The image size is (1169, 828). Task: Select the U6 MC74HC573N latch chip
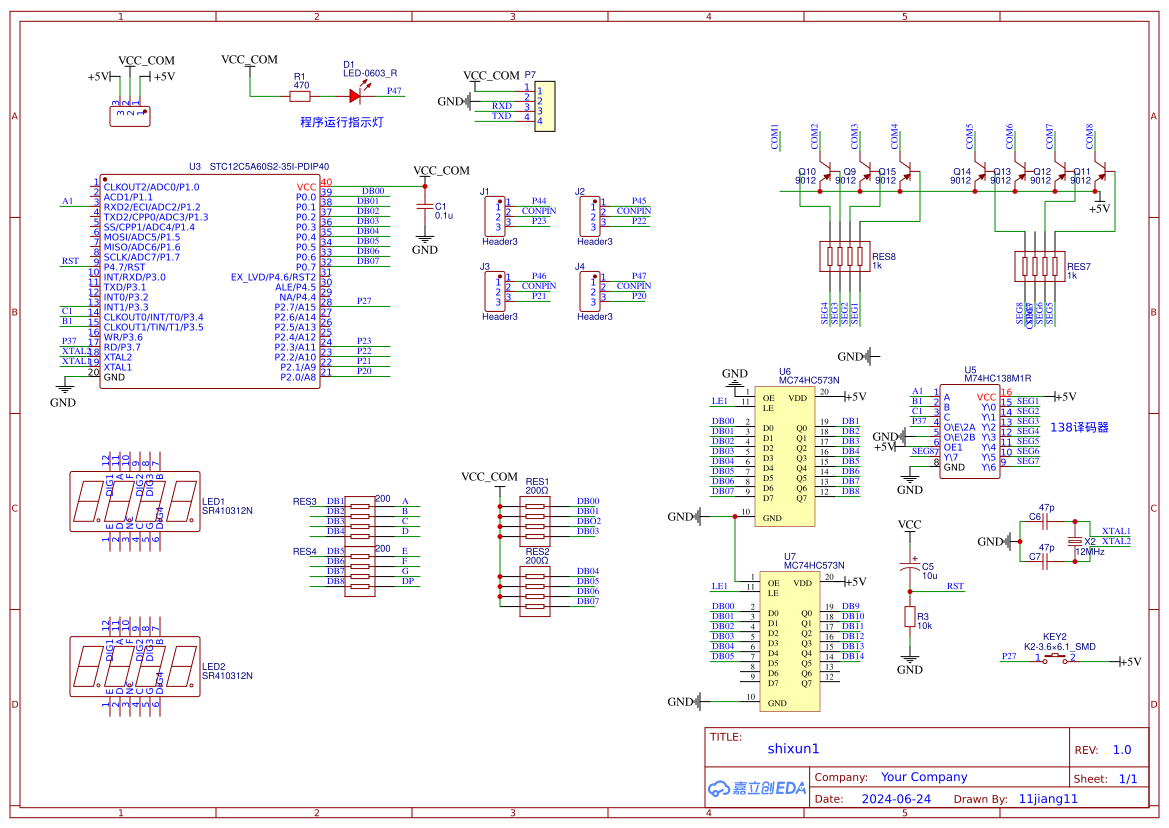(785, 458)
